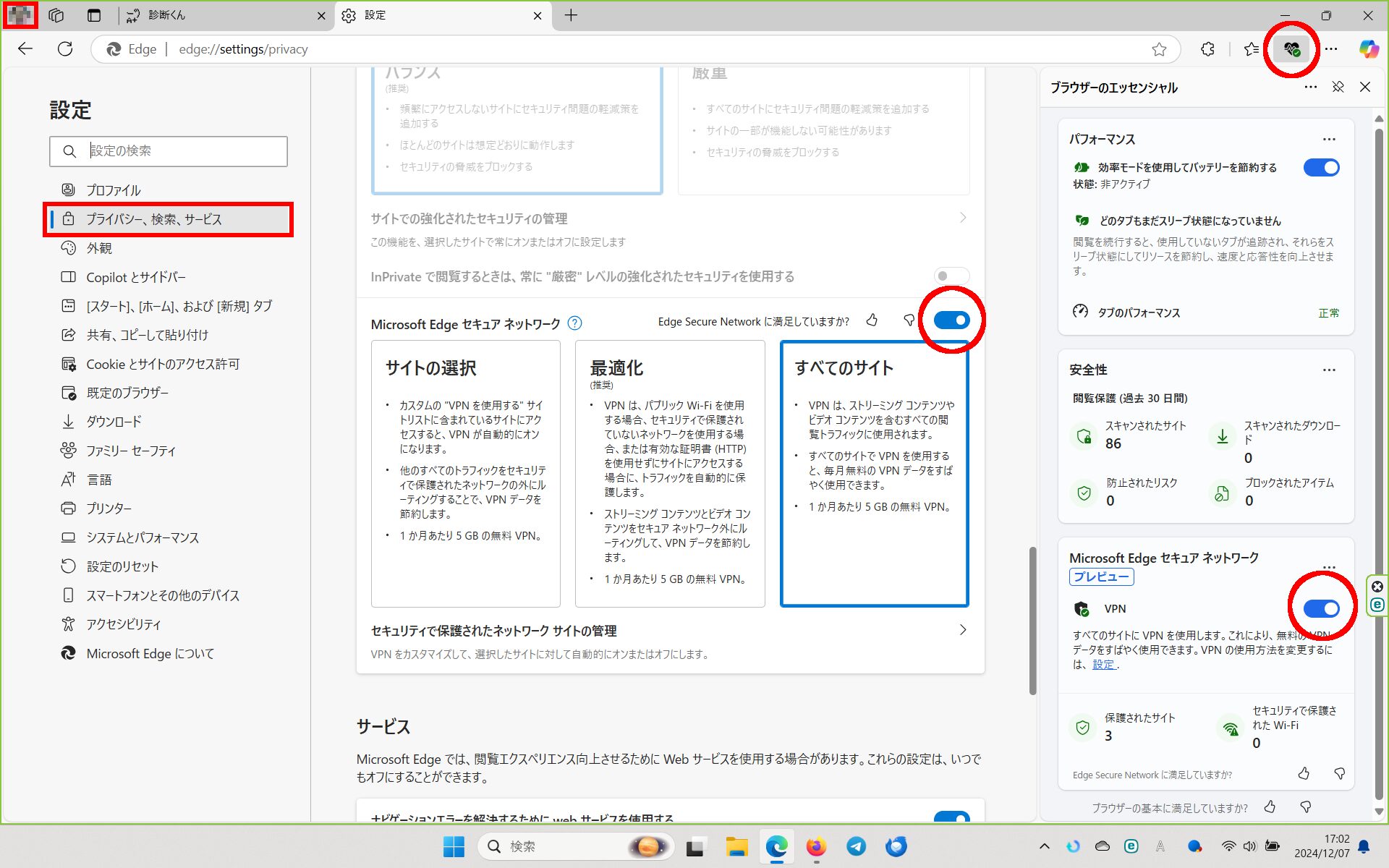Add this page to favorites star
Viewport: 1389px width, 868px height.
[x=1159, y=49]
